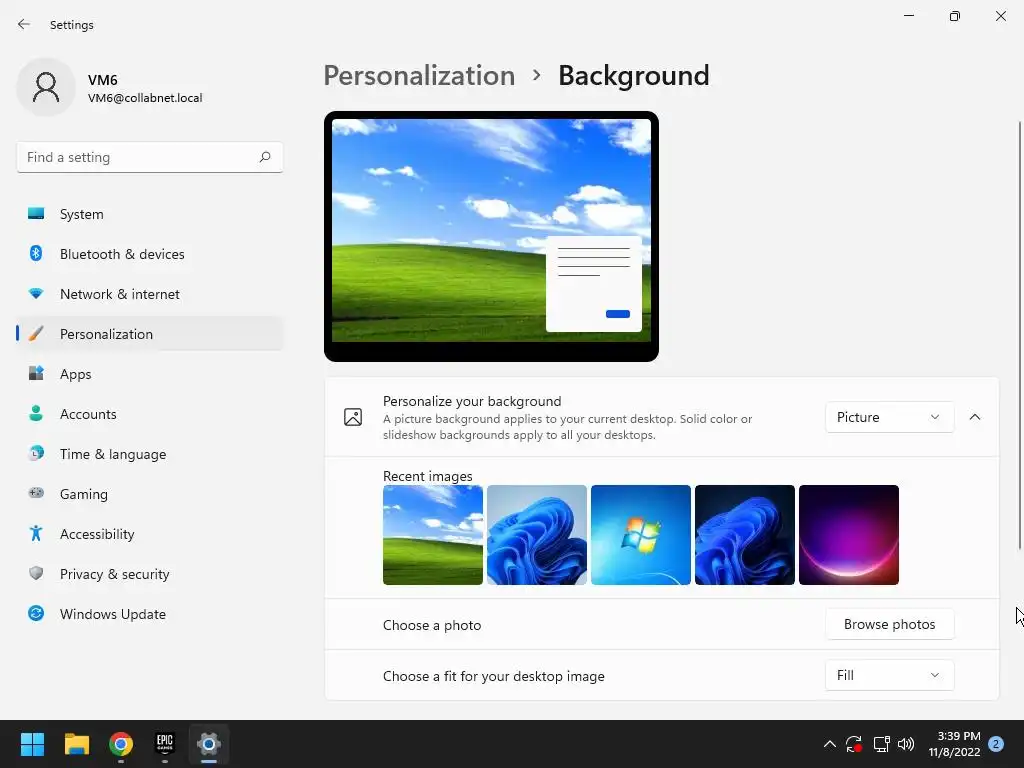This screenshot has width=1024, height=768.
Task: Open Epic Games Launcher from taskbar
Action: click(165, 744)
